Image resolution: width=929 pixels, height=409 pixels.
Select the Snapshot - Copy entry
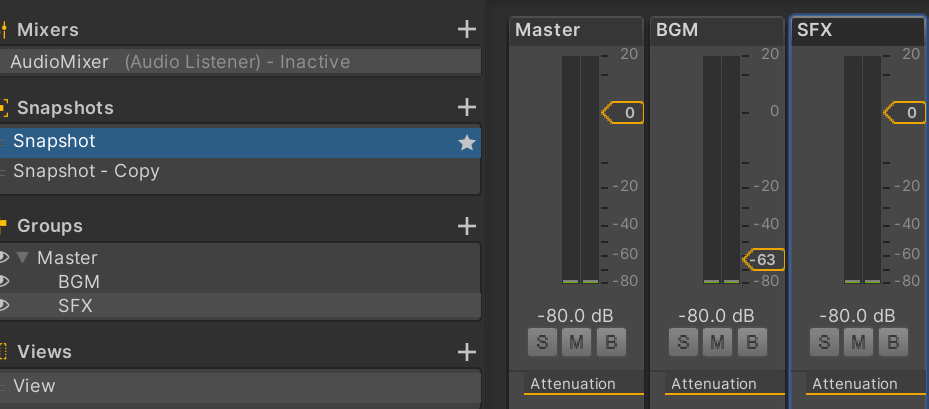(86, 171)
